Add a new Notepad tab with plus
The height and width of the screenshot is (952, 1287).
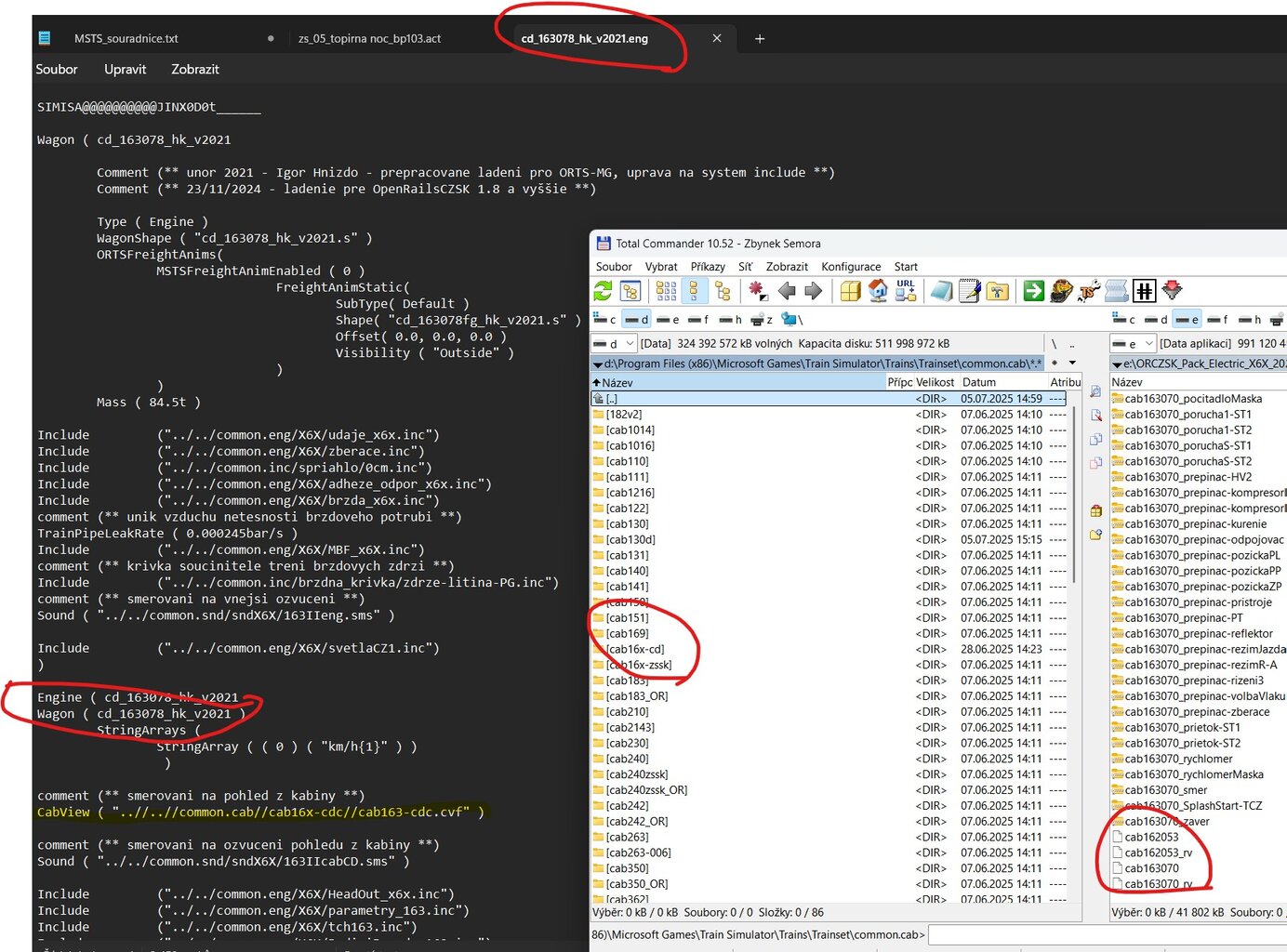click(x=760, y=39)
